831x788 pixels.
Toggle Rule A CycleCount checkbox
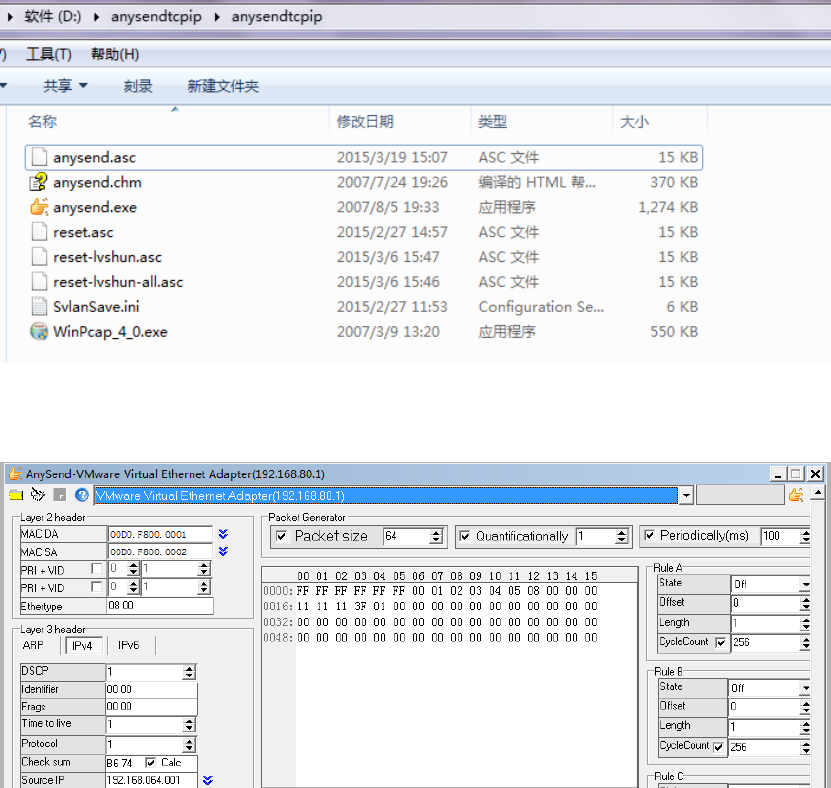point(721,643)
